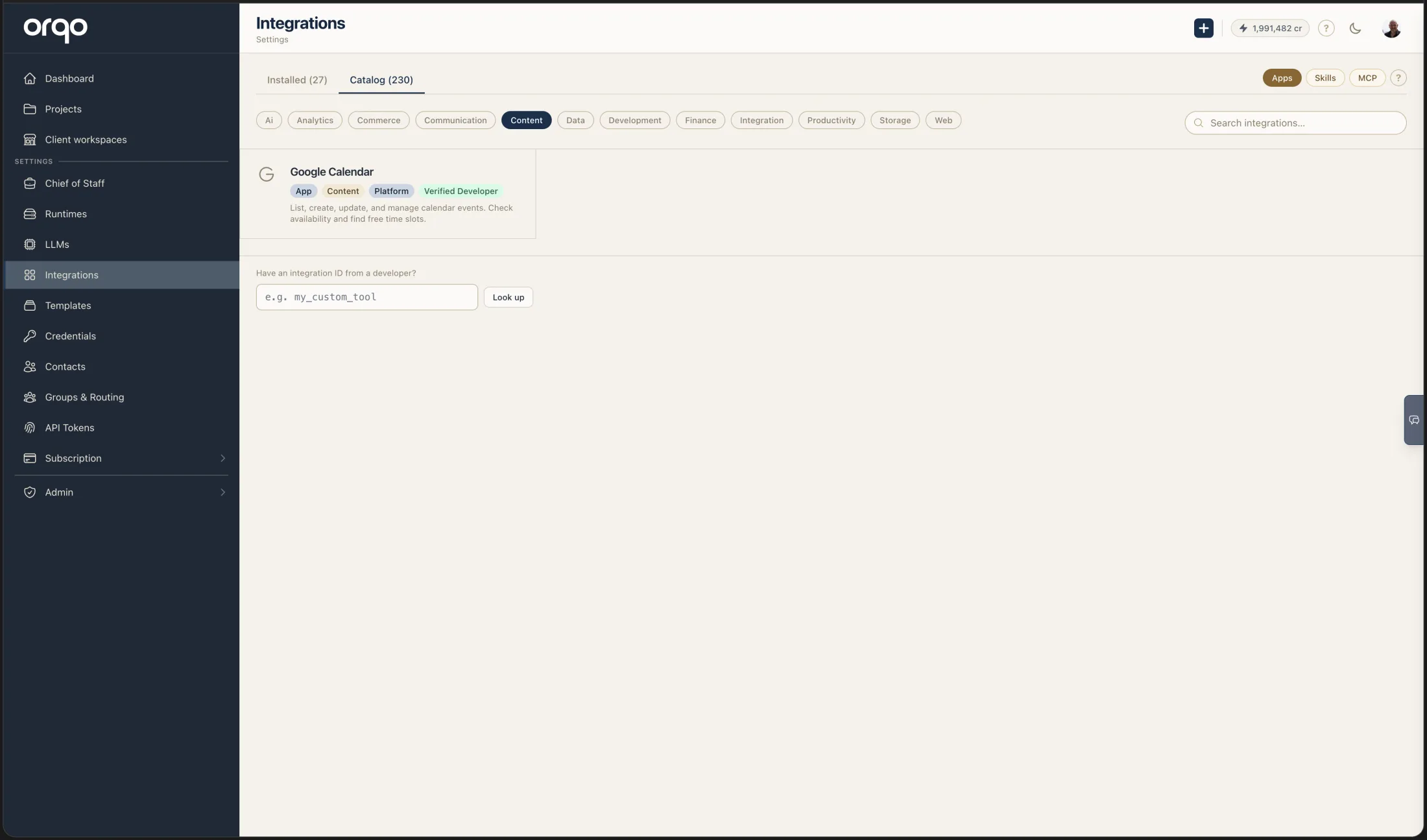Open Client workspaces via its storefront icon
The width and height of the screenshot is (1427, 840).
coord(30,139)
